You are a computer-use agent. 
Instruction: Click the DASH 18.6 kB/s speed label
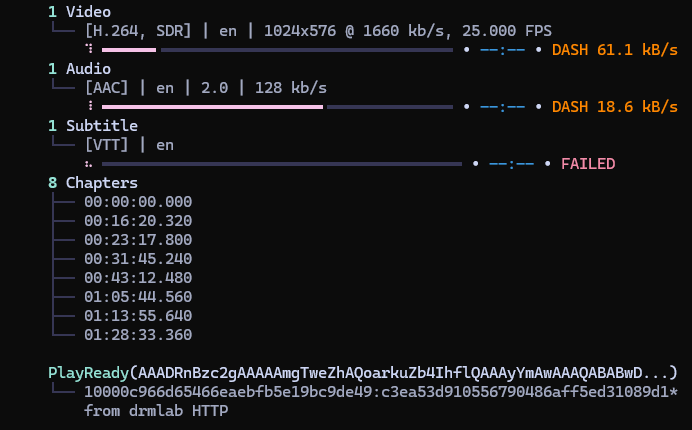pyautogui.click(x=614, y=107)
